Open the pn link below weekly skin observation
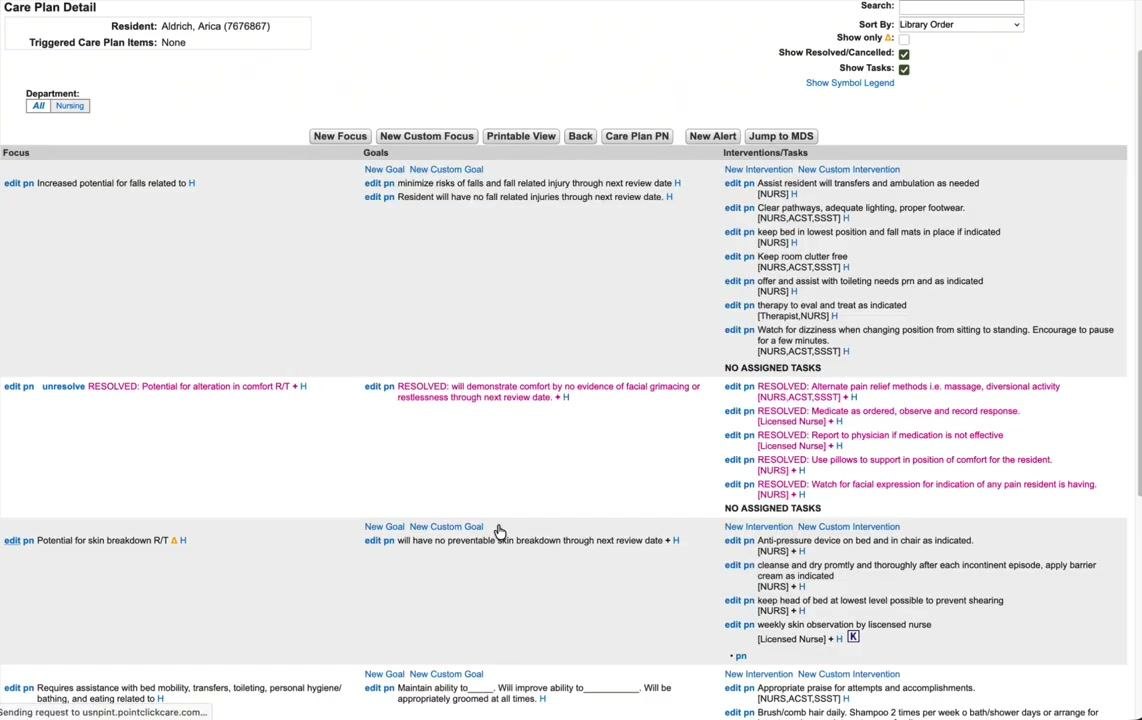The image size is (1142, 720). point(741,656)
